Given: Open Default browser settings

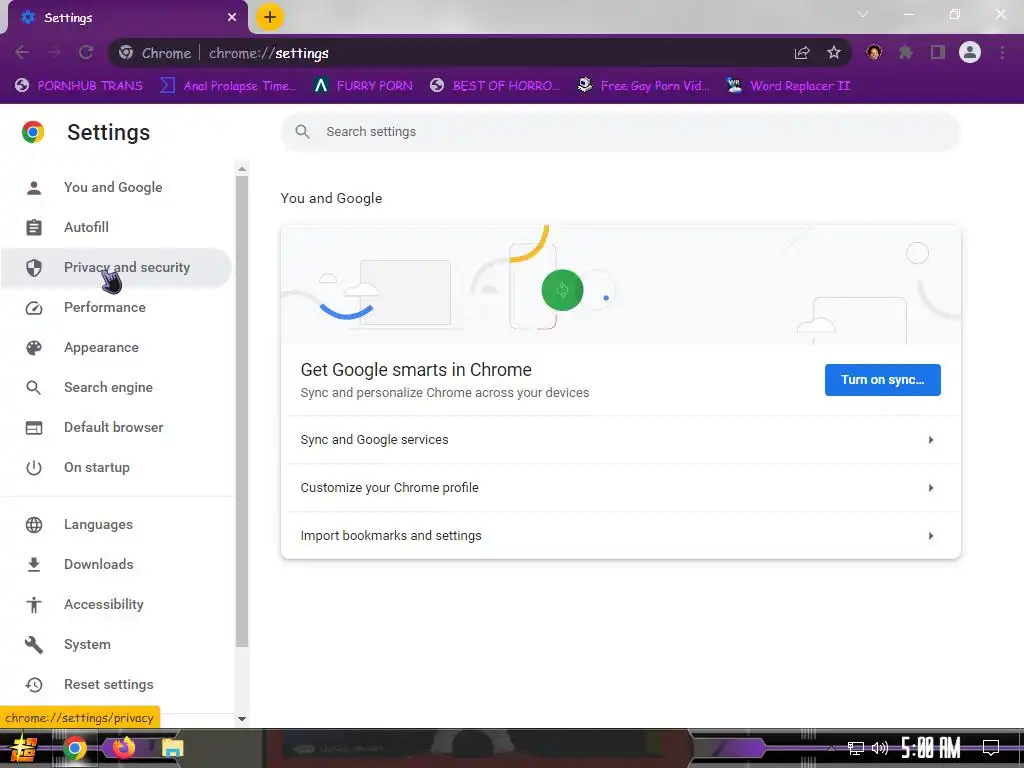Looking at the screenshot, I should pos(116,427).
